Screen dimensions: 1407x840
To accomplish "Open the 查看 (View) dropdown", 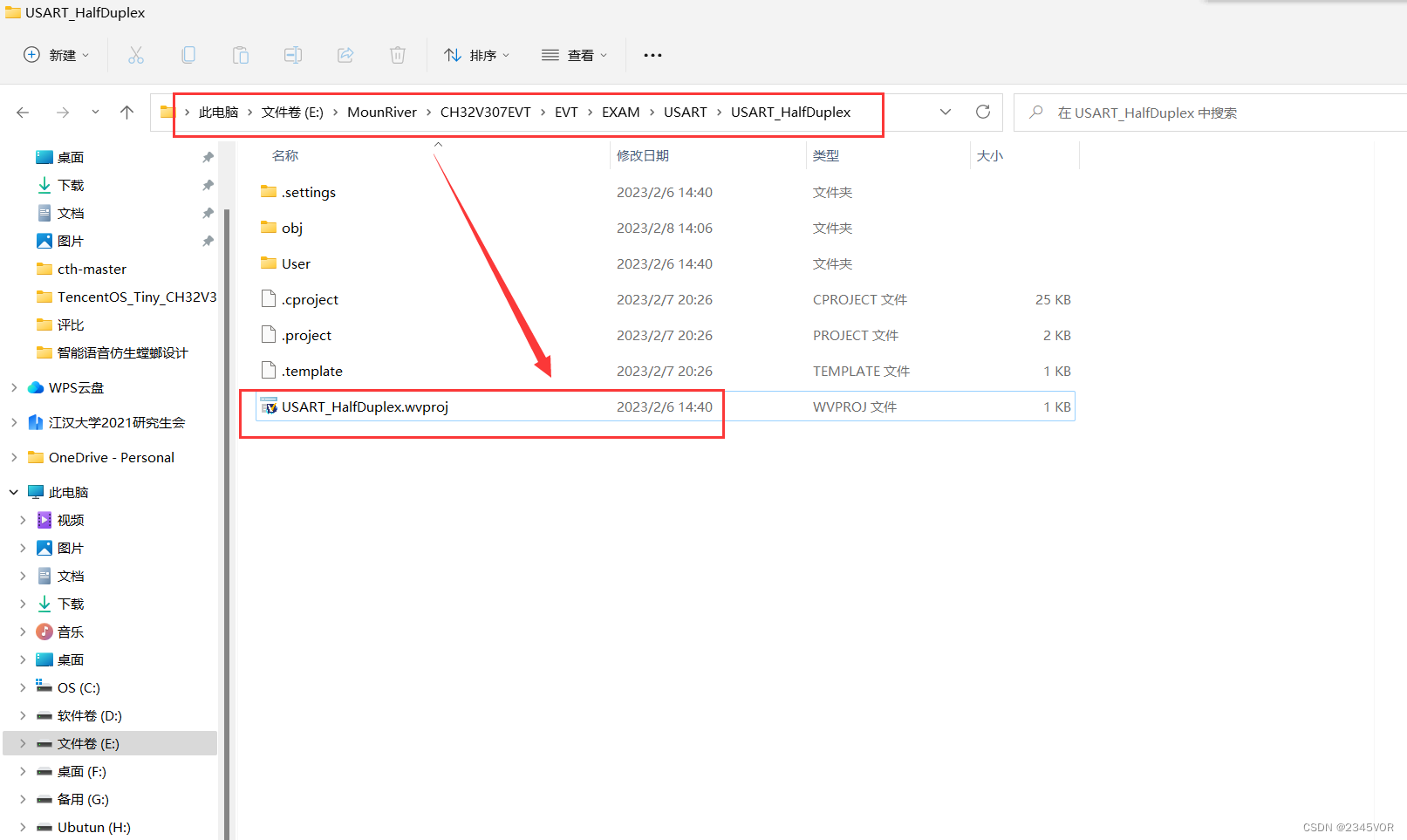I will (574, 55).
